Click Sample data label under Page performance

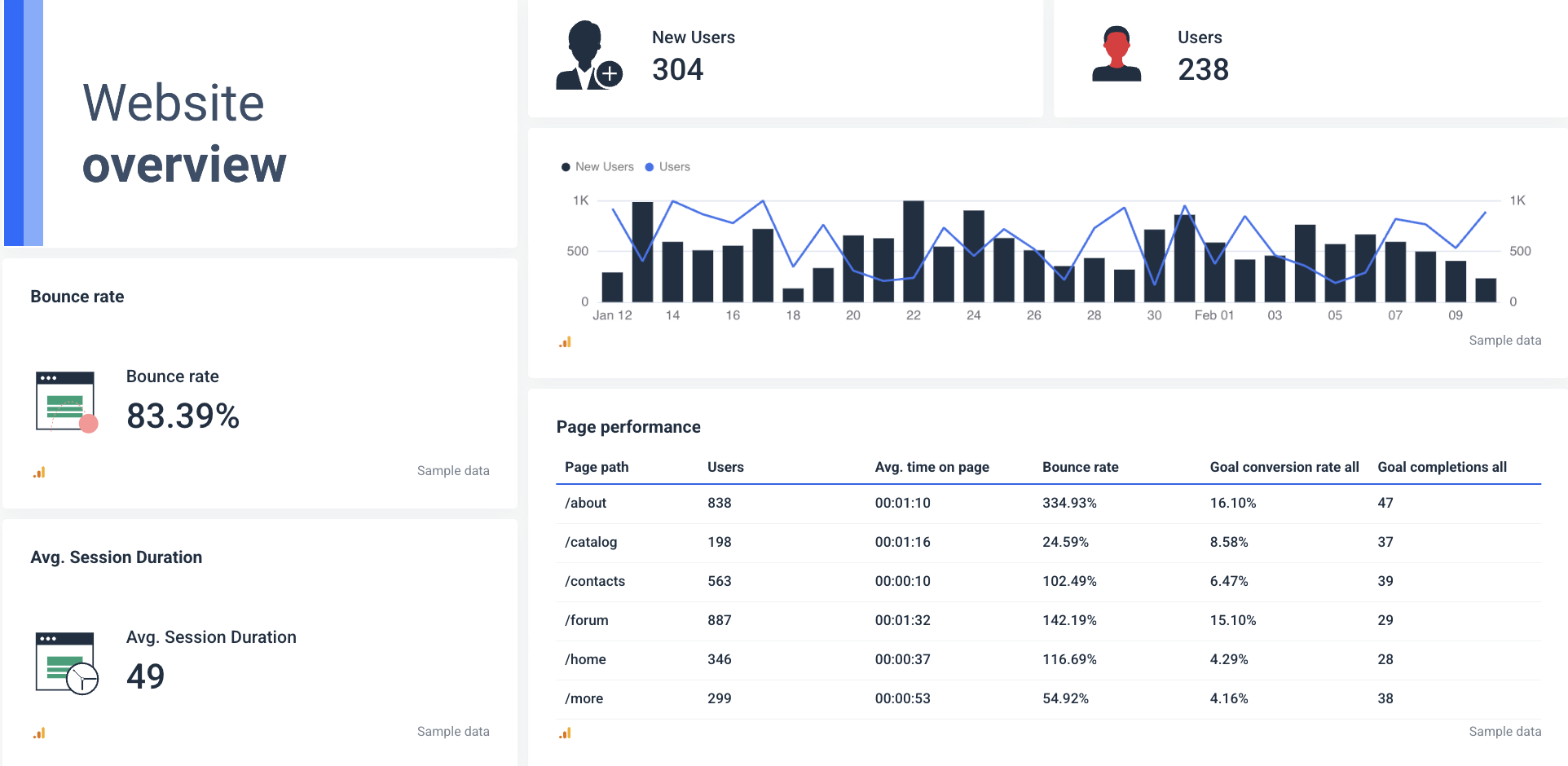click(1504, 732)
